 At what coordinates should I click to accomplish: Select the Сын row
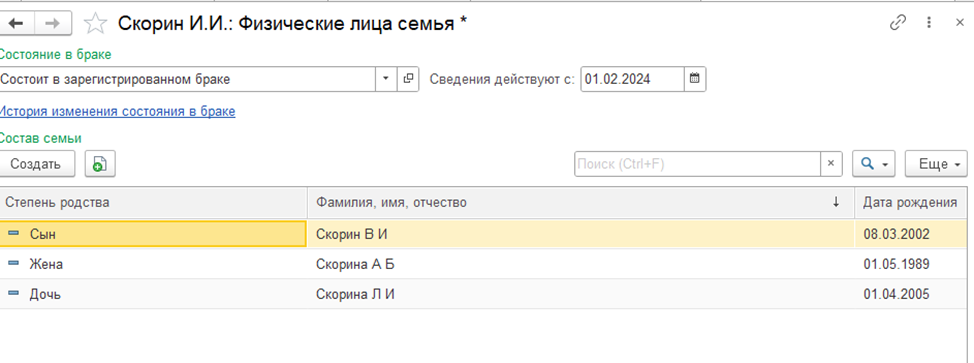483,234
